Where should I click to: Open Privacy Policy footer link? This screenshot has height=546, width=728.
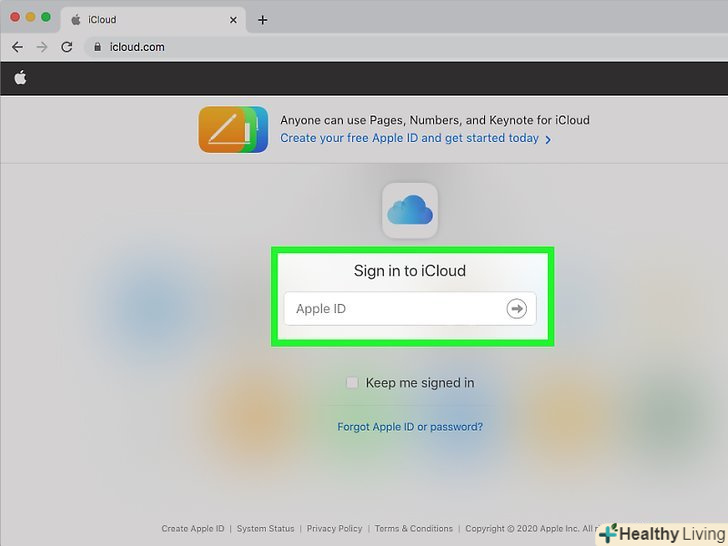point(334,528)
